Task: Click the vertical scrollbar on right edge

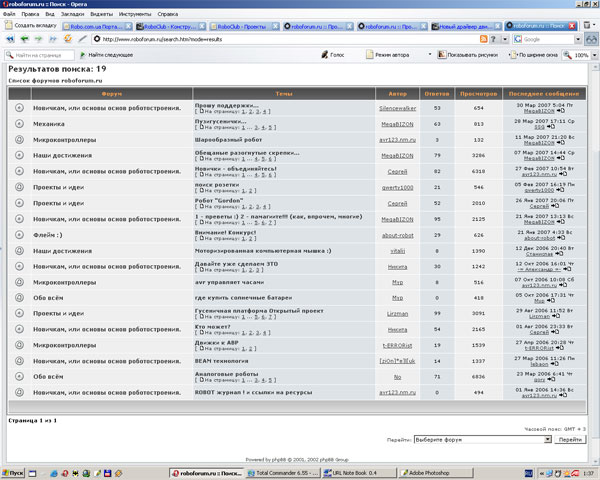Action: point(594,250)
